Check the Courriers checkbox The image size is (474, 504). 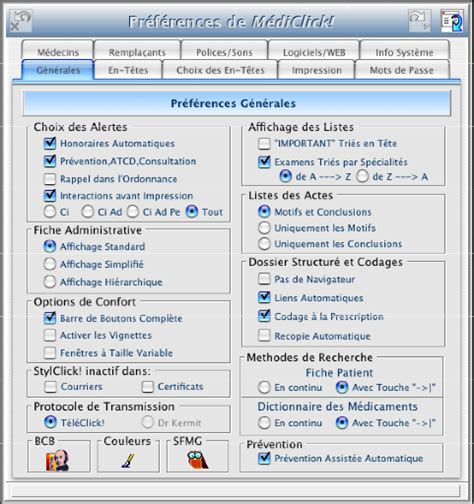tap(51, 387)
